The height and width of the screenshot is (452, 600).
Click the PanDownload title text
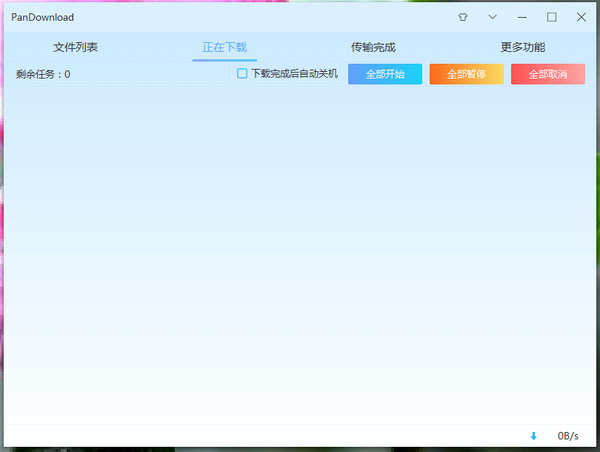[42, 17]
